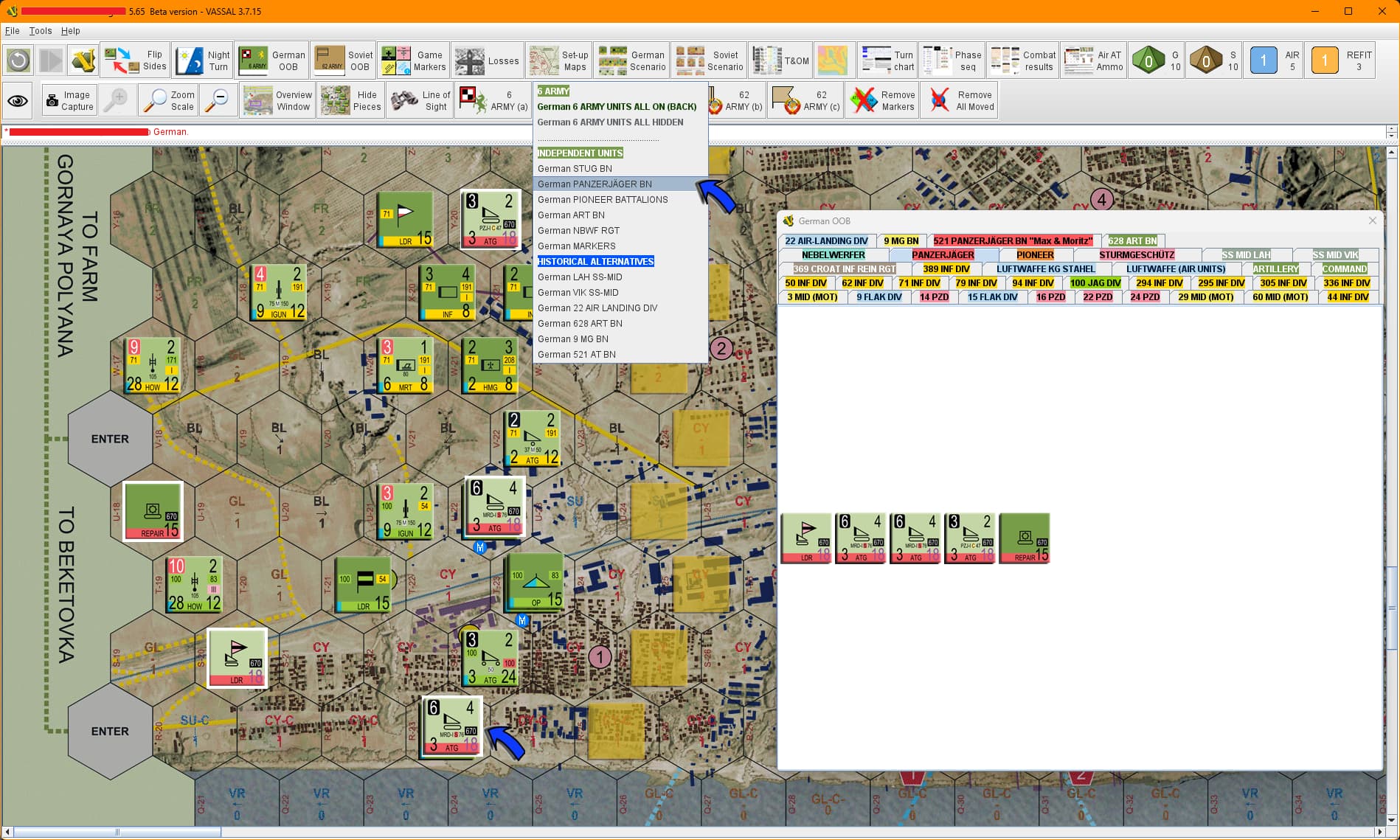Toggle the eye visibility button
The height and width of the screenshot is (840, 1400).
pos(18,100)
